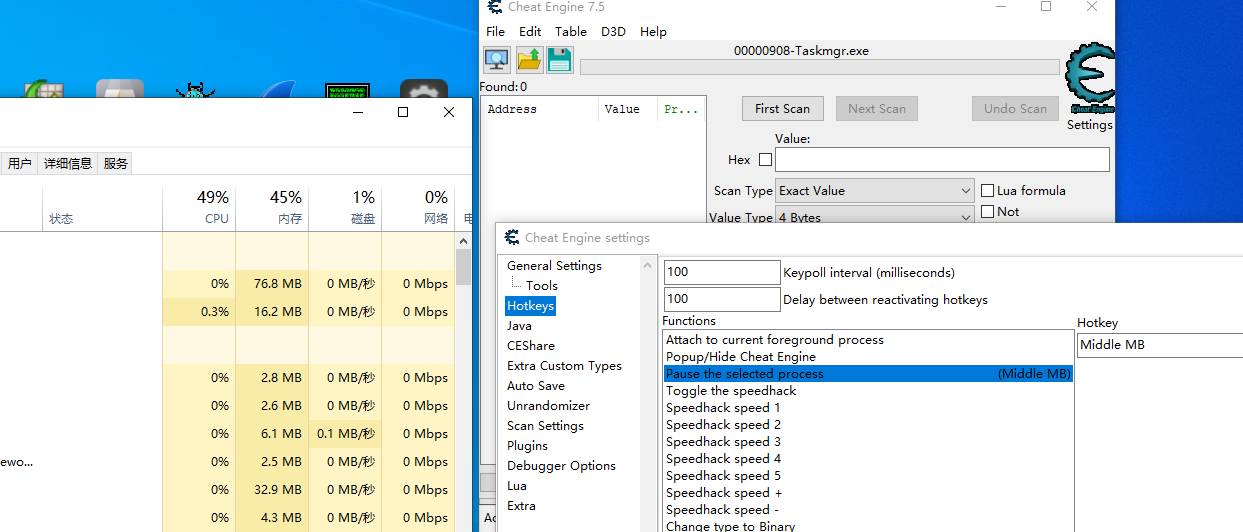Open the Edit menu
The image size is (1243, 532).
tap(530, 32)
